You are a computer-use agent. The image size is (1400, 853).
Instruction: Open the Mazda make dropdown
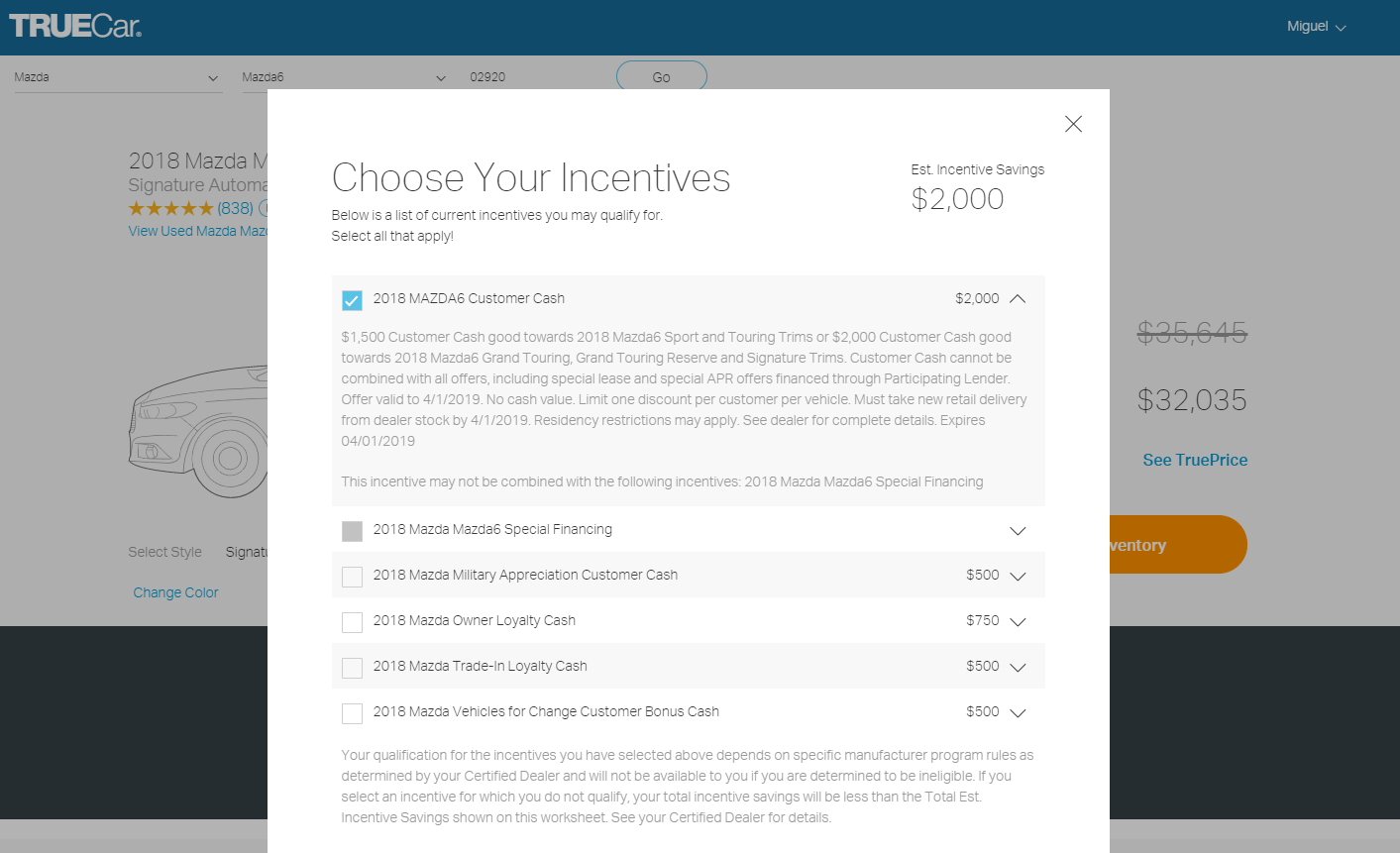click(x=118, y=77)
